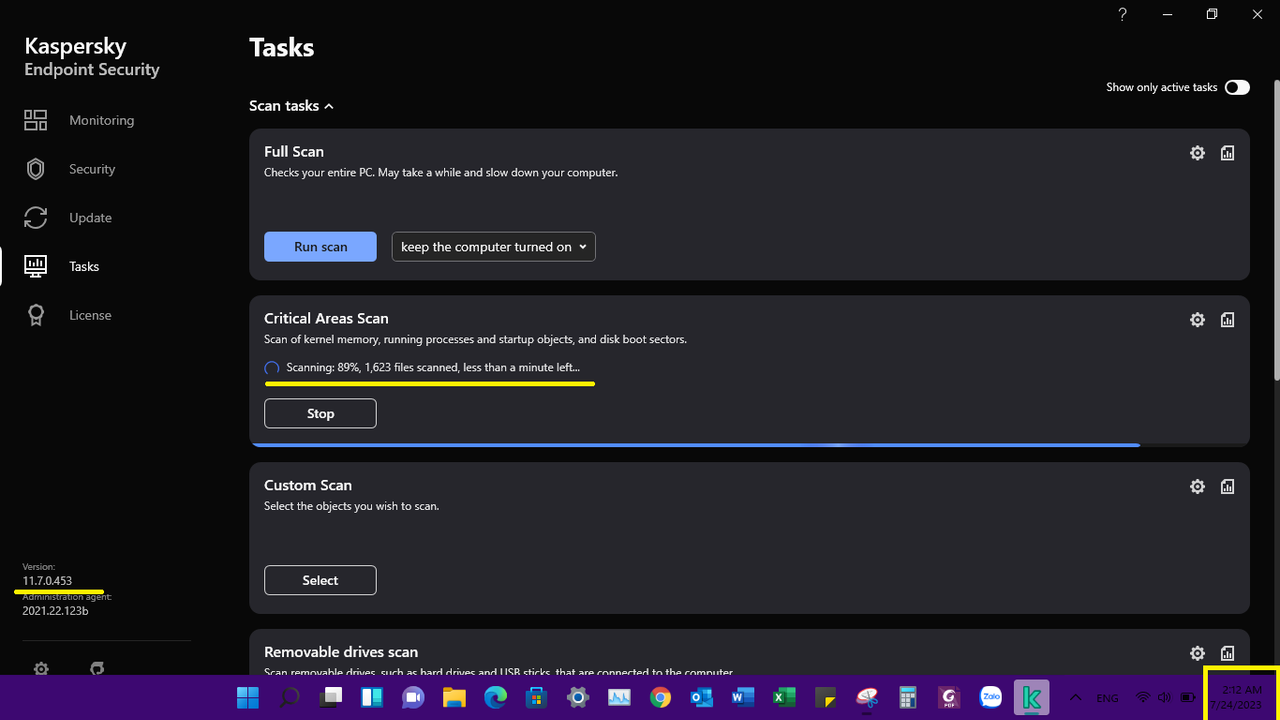
Task: View Critical Areas Scan report
Action: (x=1227, y=320)
